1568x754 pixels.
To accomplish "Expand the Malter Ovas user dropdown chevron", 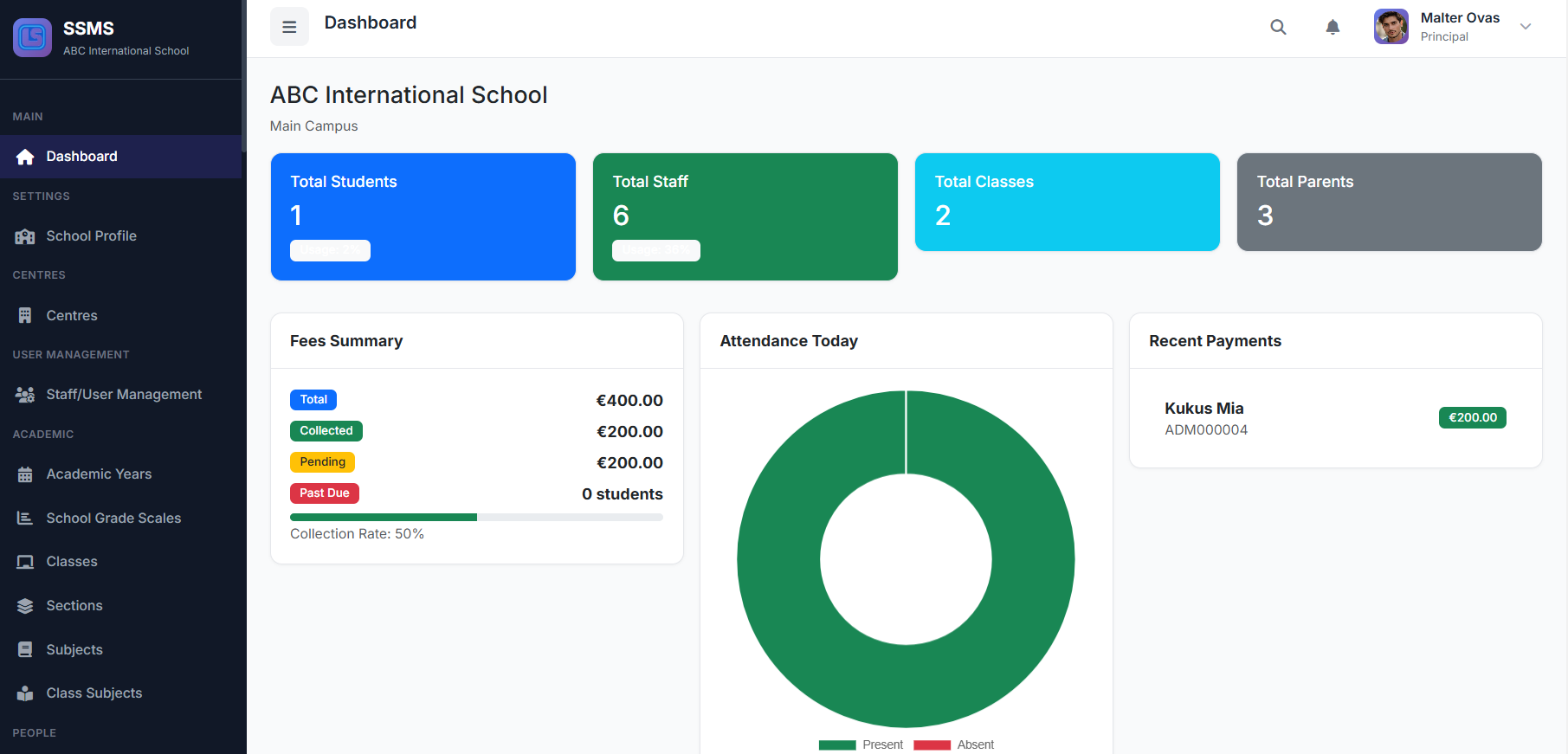I will [x=1526, y=27].
